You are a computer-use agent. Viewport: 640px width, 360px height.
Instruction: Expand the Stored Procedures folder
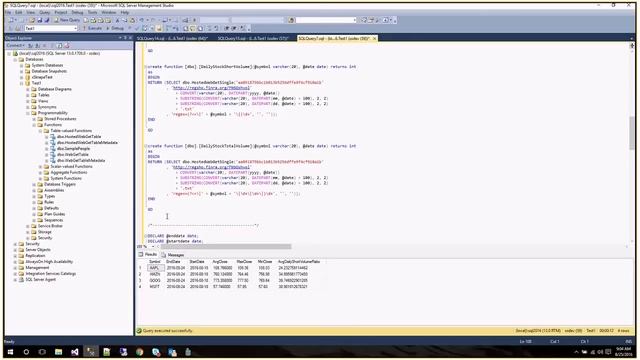click(x=34, y=119)
